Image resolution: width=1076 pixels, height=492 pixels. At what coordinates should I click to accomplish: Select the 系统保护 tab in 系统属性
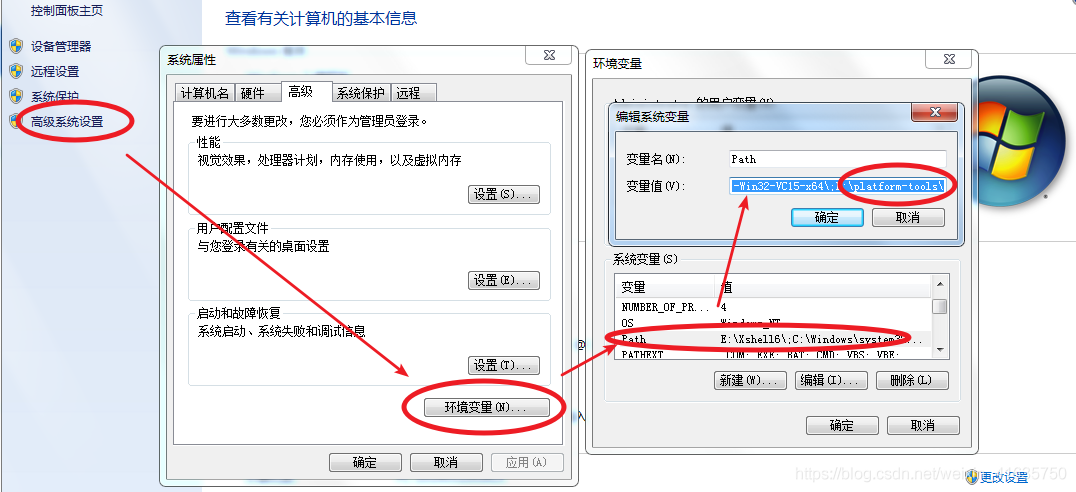362,93
